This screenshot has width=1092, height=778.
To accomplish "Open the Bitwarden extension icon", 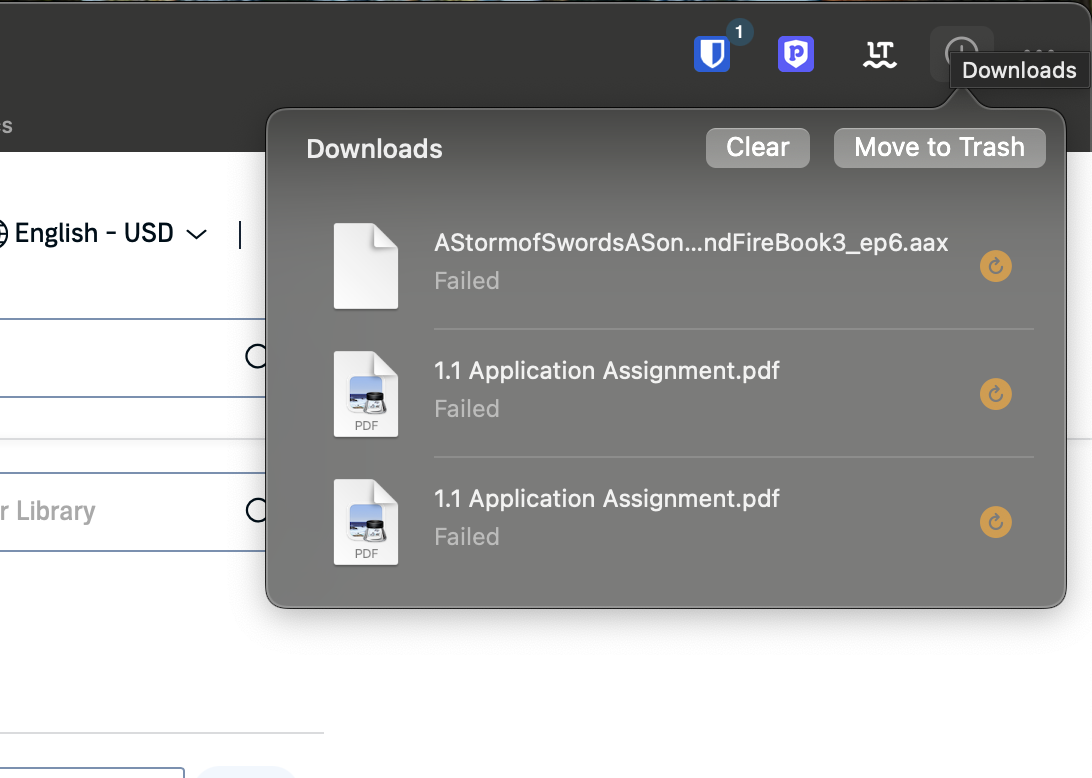I will [x=712, y=54].
